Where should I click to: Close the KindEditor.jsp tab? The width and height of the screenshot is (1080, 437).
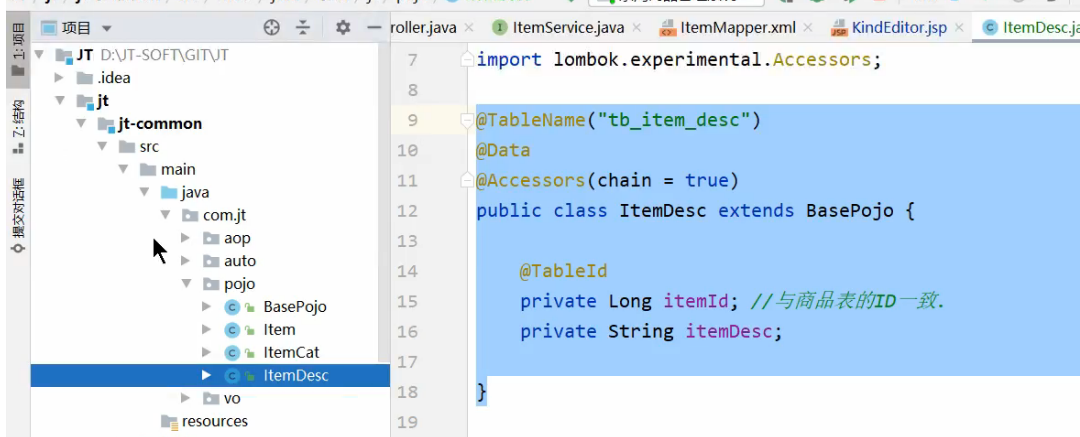click(959, 28)
